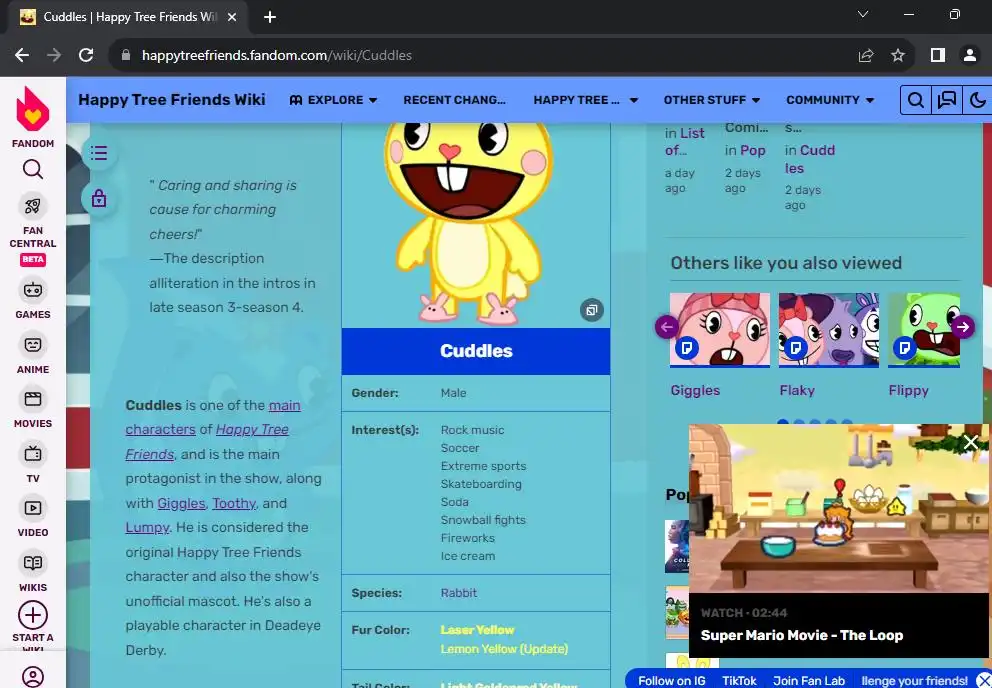Click the browser address bar URL
The width and height of the screenshot is (992, 688).
[x=276, y=55]
